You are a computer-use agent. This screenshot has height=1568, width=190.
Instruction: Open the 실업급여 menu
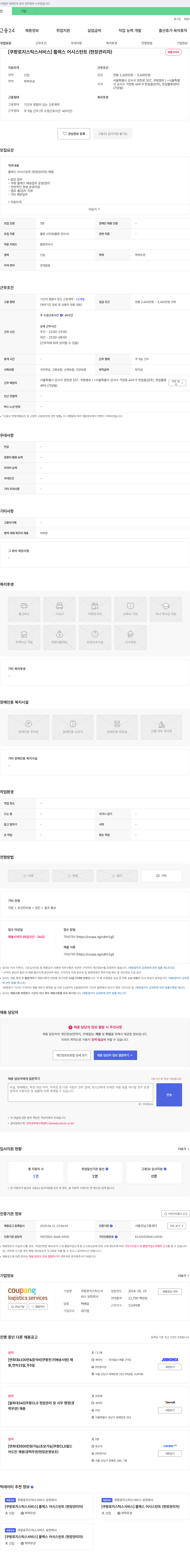(94, 30)
